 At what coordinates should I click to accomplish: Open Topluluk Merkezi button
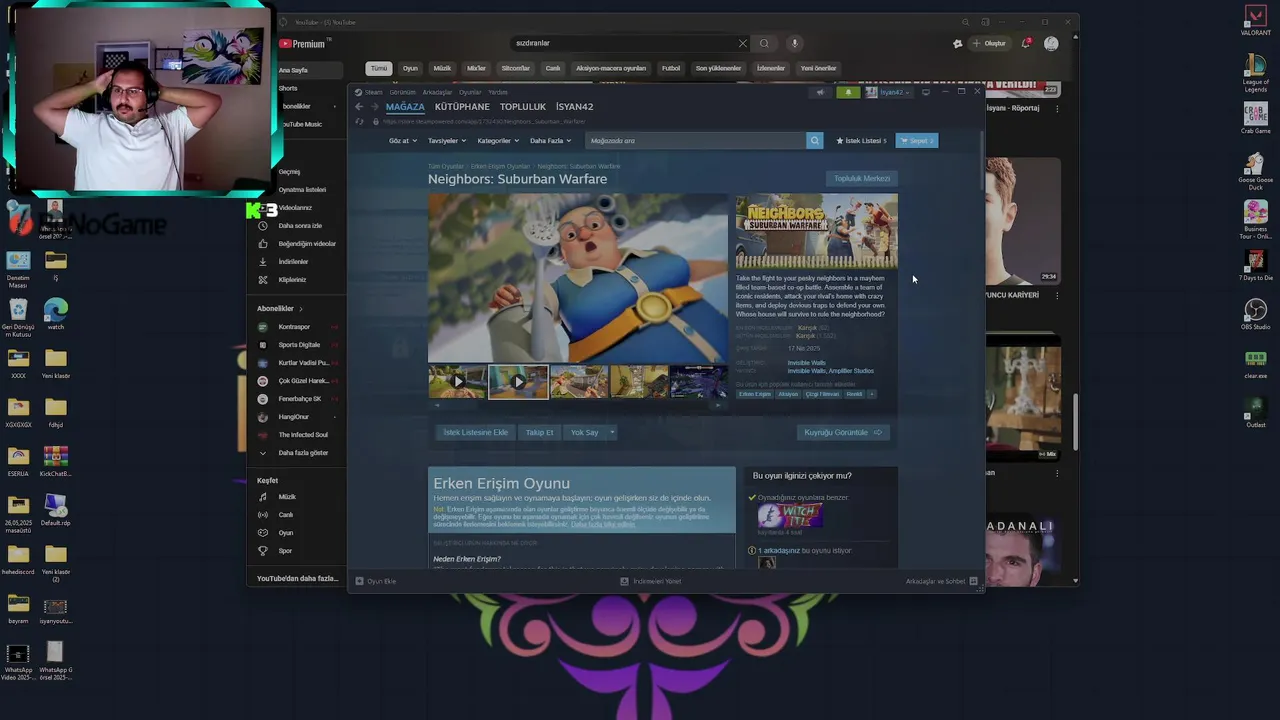[x=862, y=178]
